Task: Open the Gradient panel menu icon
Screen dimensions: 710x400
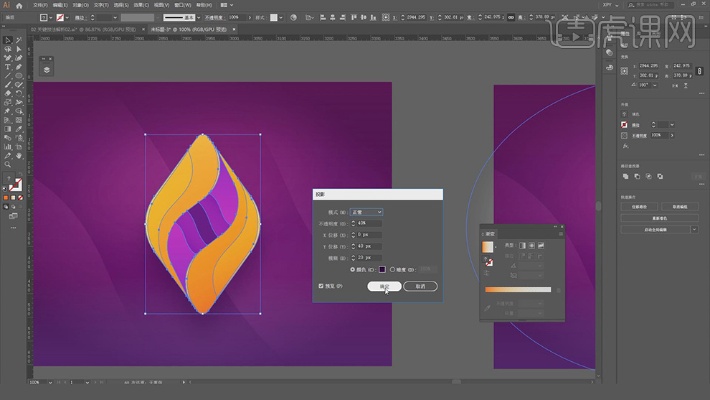Action: [x=561, y=234]
